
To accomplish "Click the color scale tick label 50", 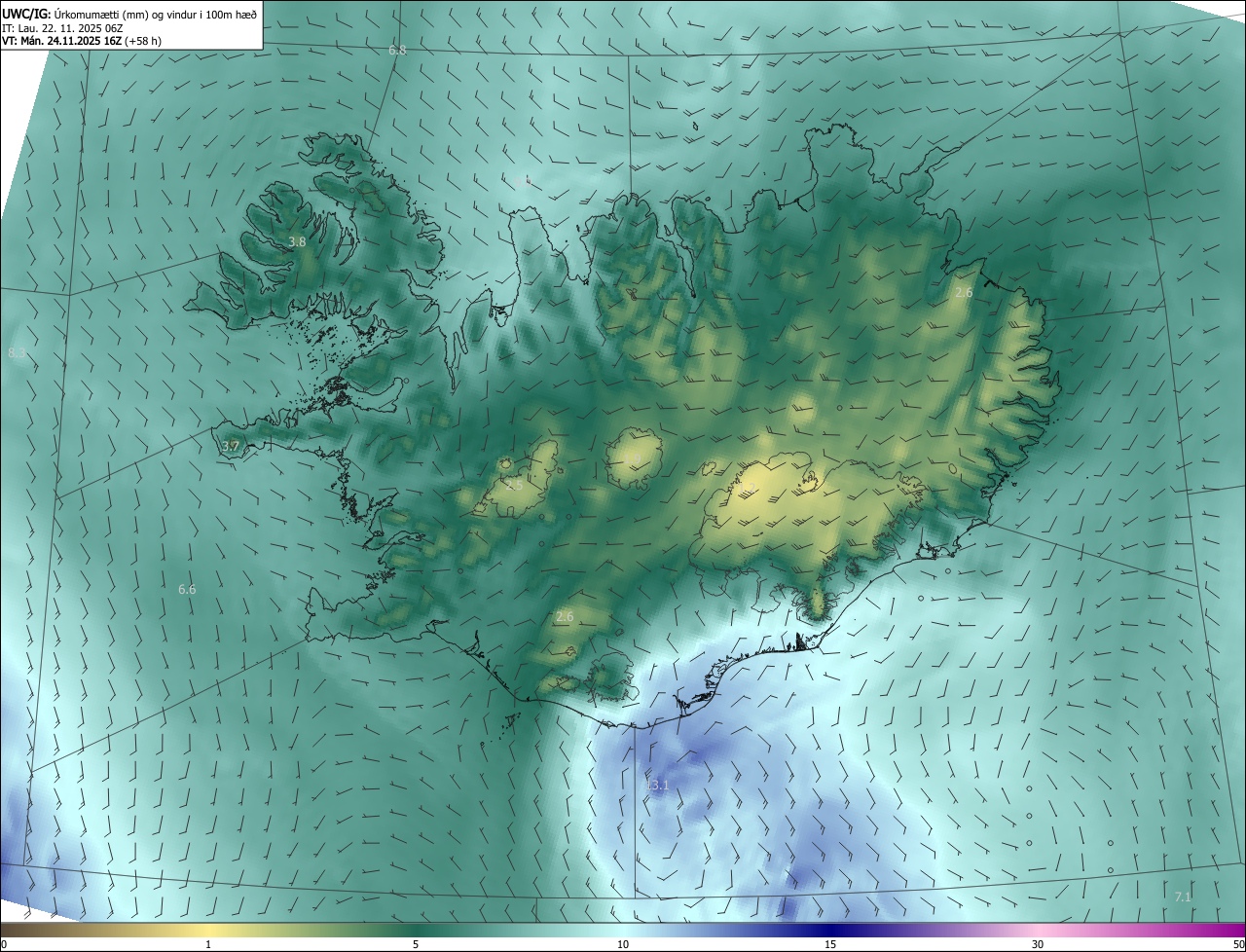I will coord(1239,944).
